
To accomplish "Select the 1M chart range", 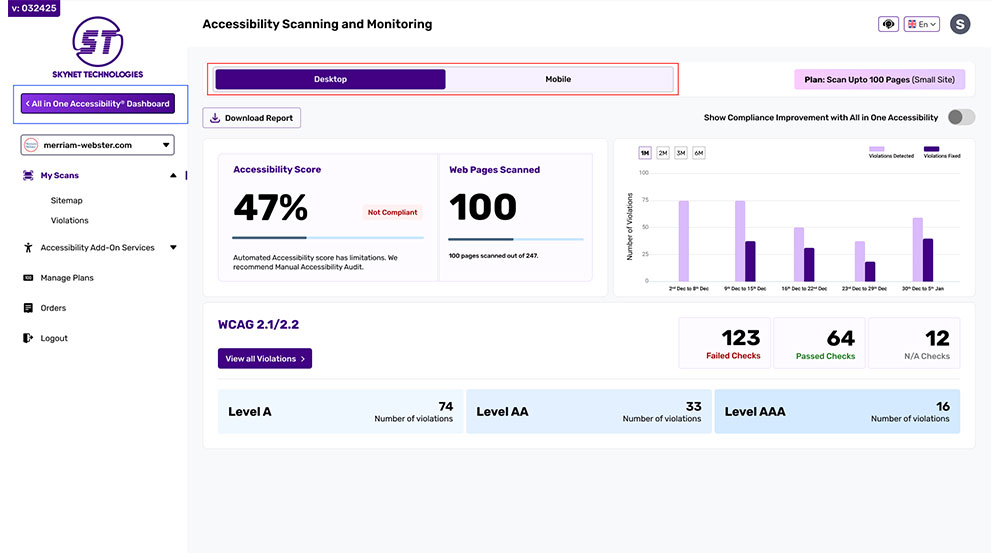I will tap(645, 153).
